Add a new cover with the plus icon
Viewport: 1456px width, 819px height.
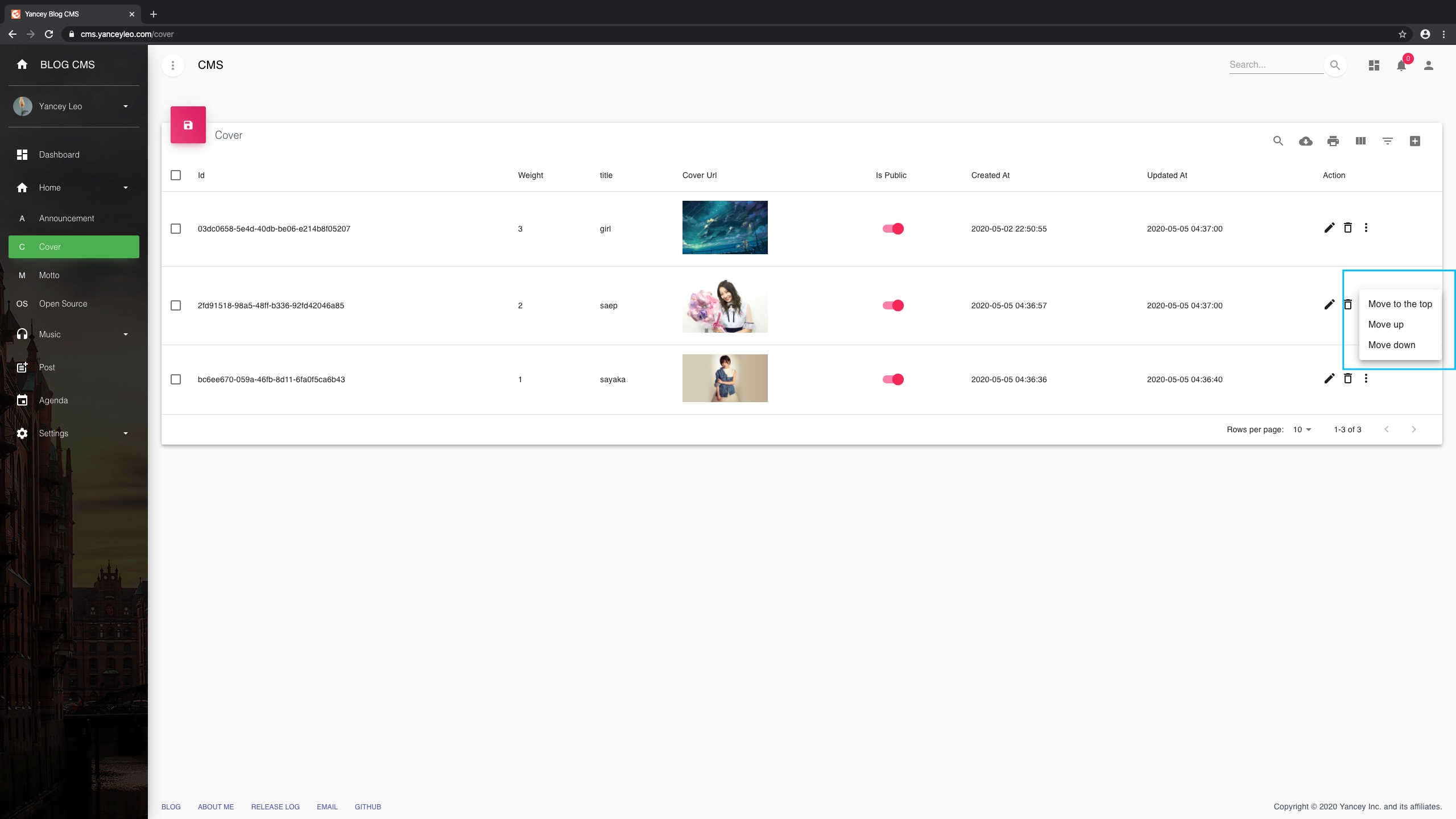point(1415,141)
